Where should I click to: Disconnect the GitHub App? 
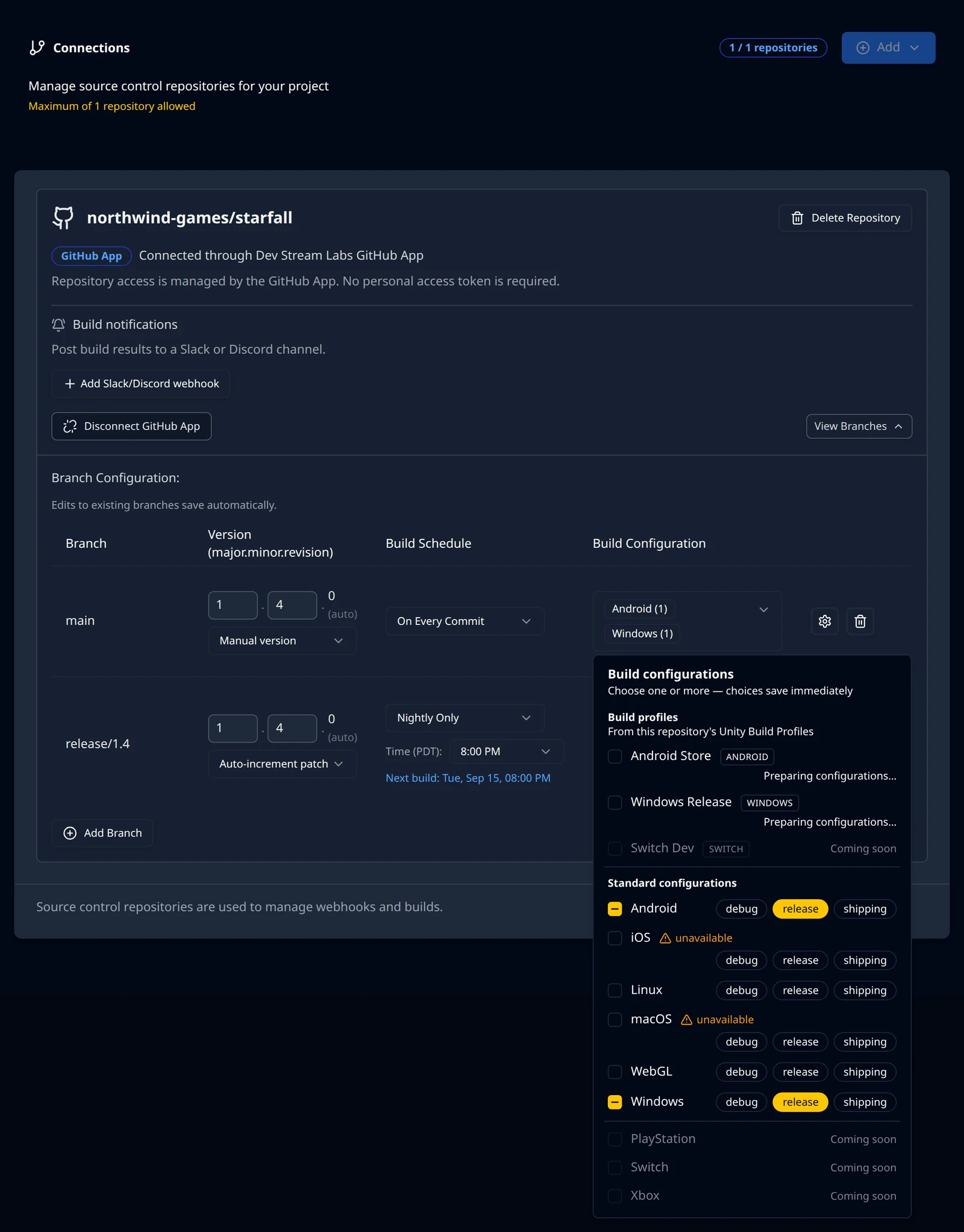tap(131, 426)
